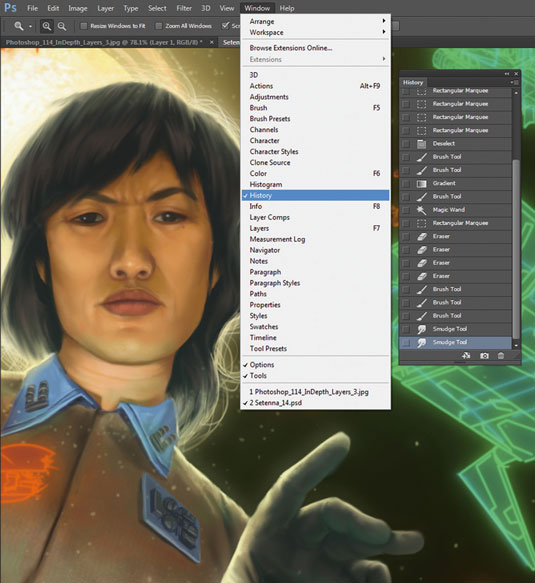Show the Layers panel from Window menu
The height and width of the screenshot is (583, 535).
[315, 228]
